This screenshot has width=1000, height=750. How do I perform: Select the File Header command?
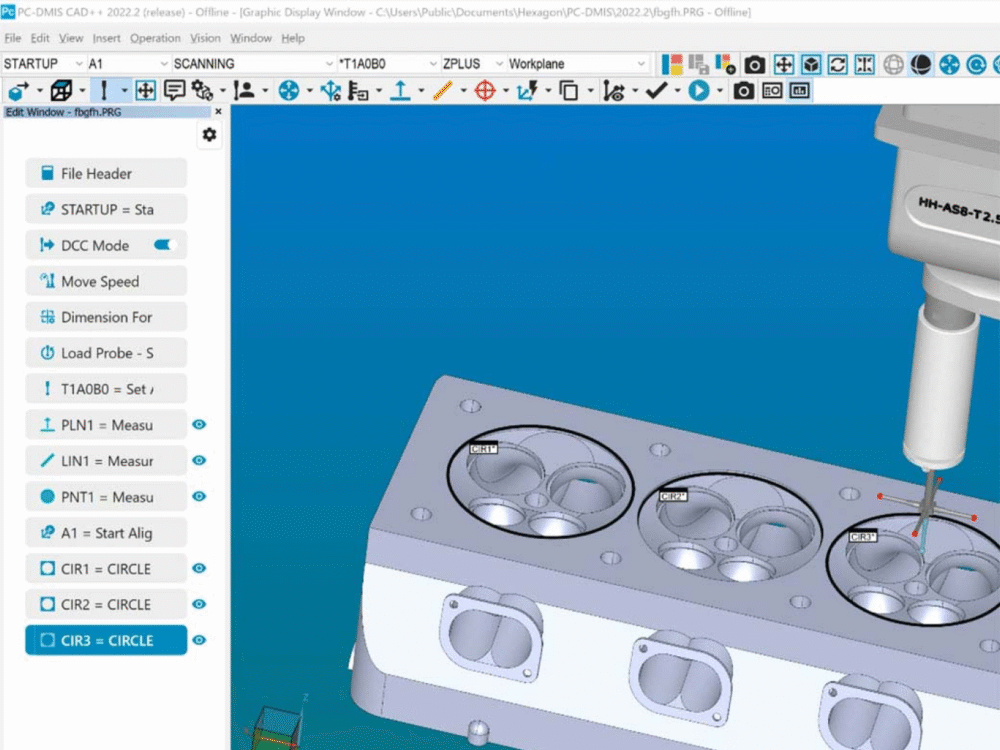click(x=106, y=173)
